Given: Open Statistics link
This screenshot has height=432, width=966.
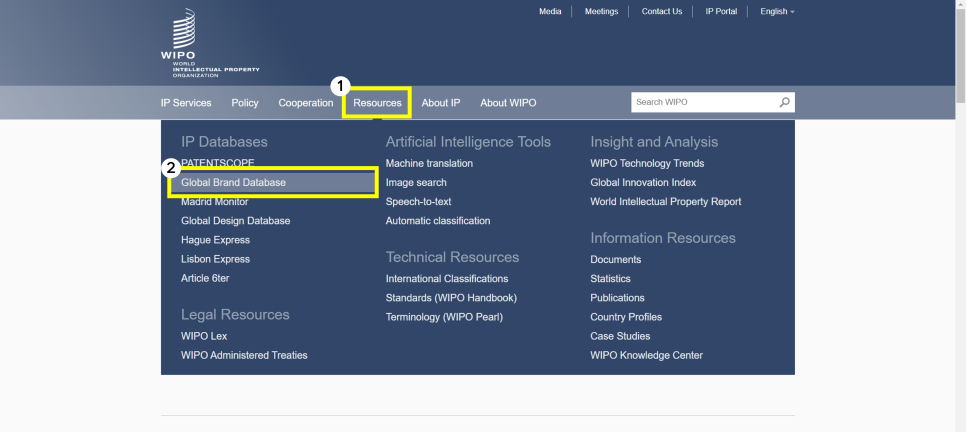Looking at the screenshot, I should tap(610, 279).
